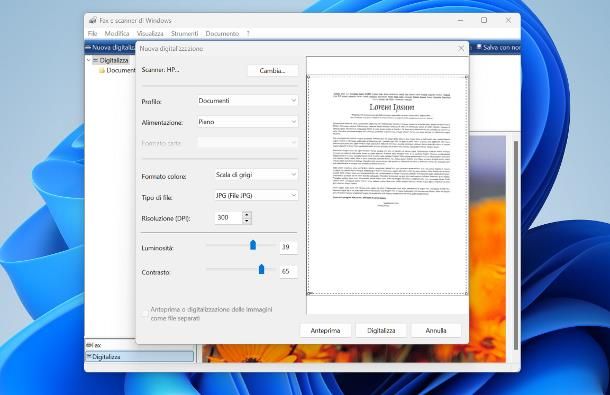
Task: Click the Fax e scanner app icon
Action: pos(93,20)
